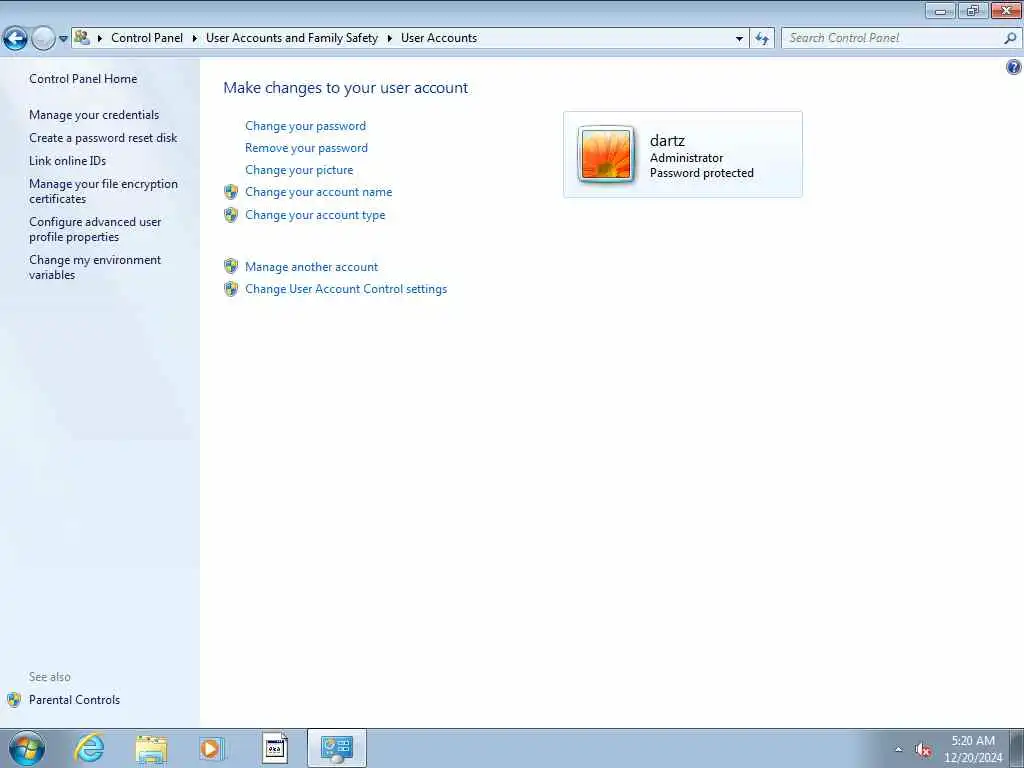The height and width of the screenshot is (768, 1024).
Task: Go back with the Back arrow button
Action: click(x=15, y=39)
